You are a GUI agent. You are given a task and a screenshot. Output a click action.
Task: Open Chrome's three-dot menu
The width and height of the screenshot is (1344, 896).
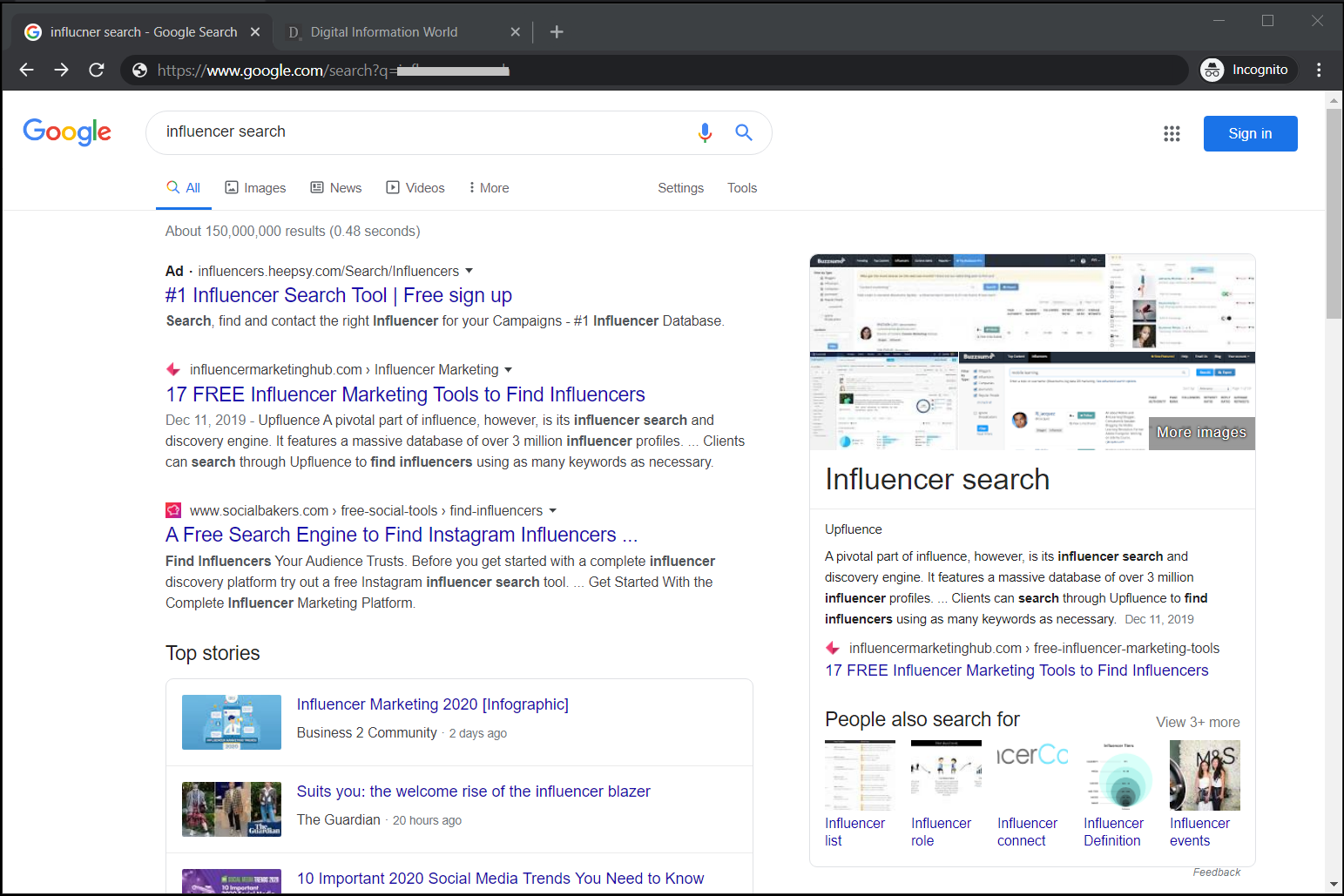[1319, 70]
